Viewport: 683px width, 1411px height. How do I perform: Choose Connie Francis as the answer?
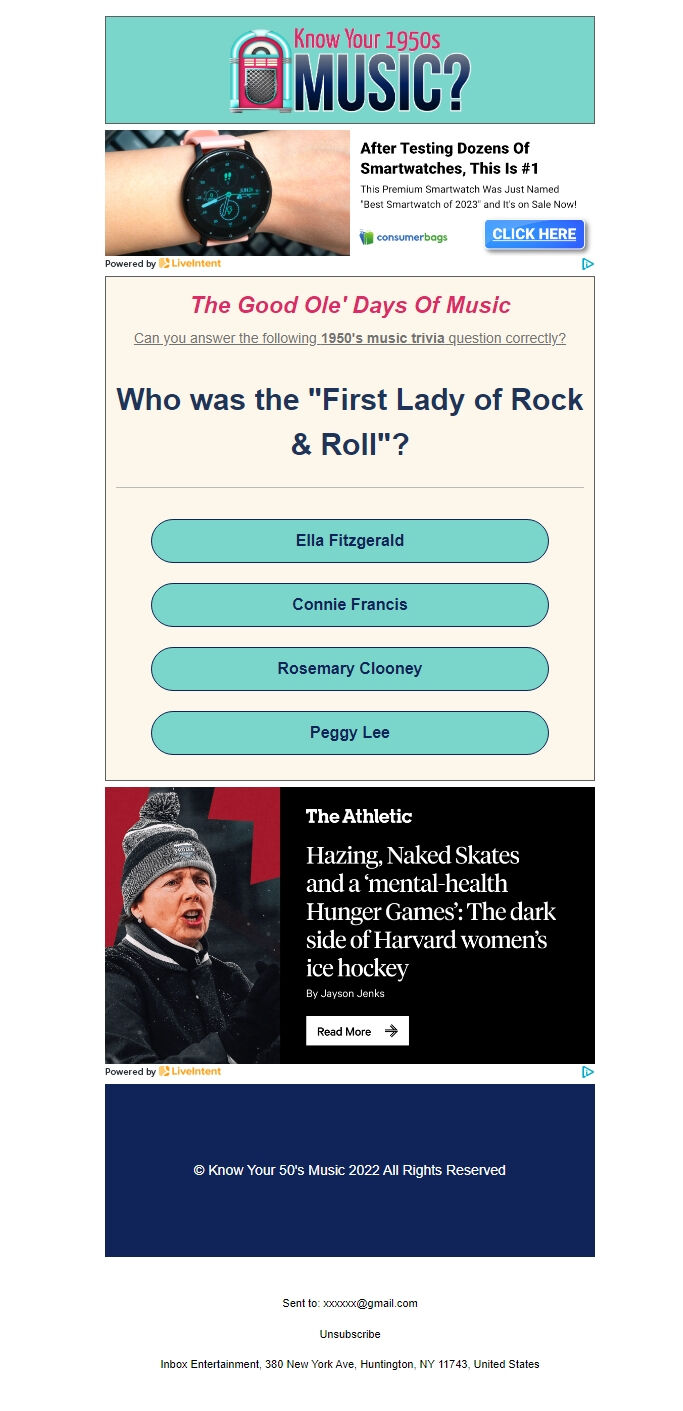350,605
